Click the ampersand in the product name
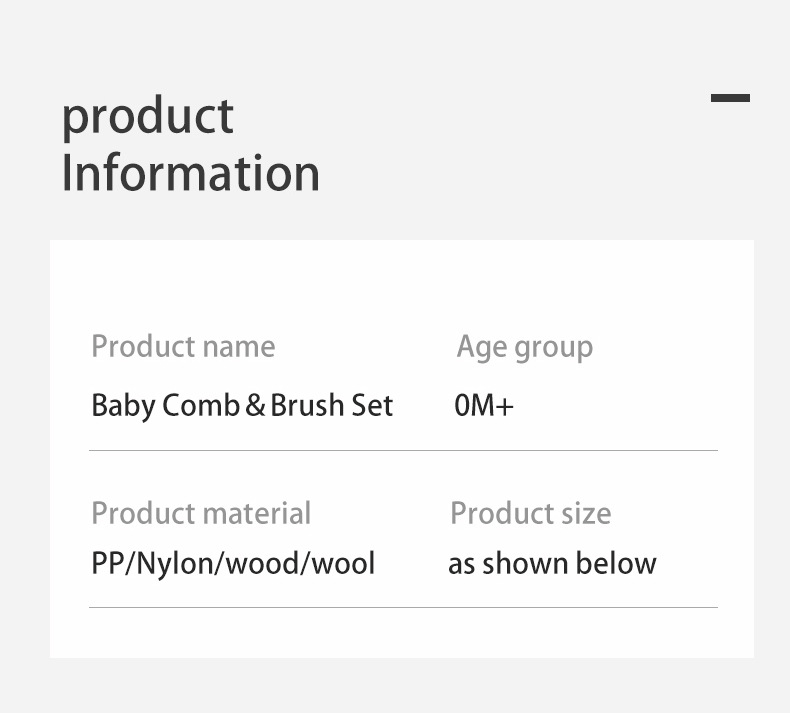This screenshot has width=790, height=713. pyautogui.click(x=255, y=405)
